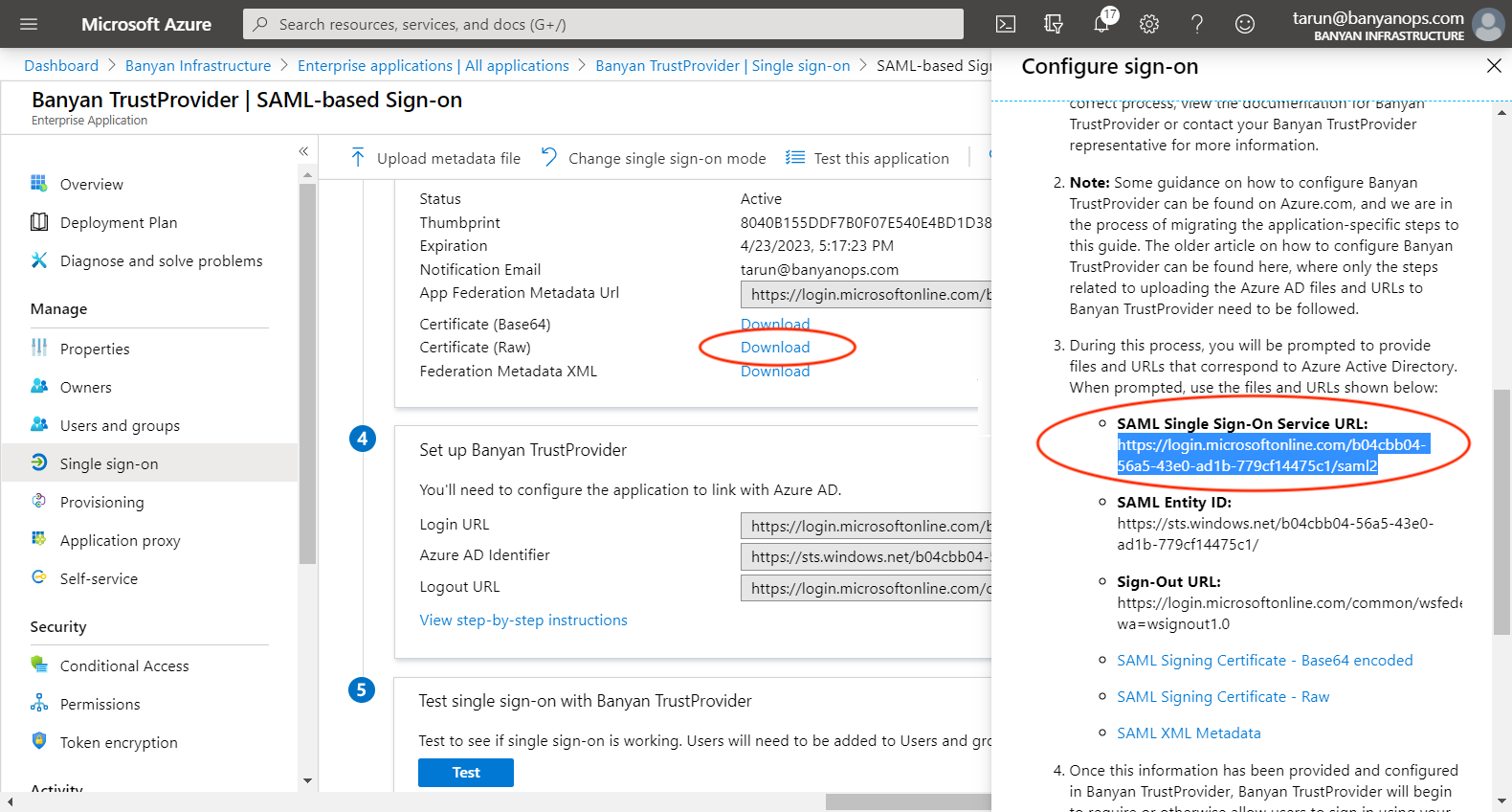Screen dimensions: 1512x812
Task: Open Cloud Shell from the top bar
Action: click(1006, 24)
